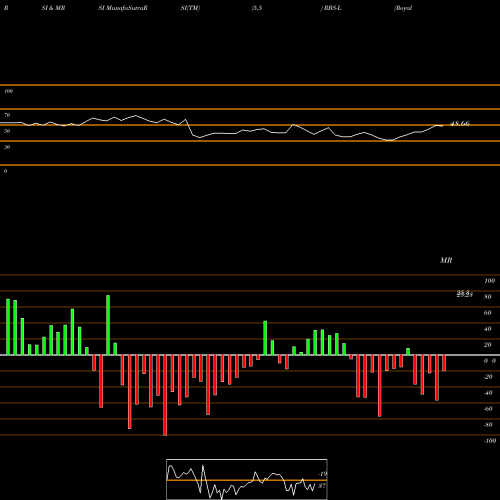Click the 'SI & MR' header text

53,8
